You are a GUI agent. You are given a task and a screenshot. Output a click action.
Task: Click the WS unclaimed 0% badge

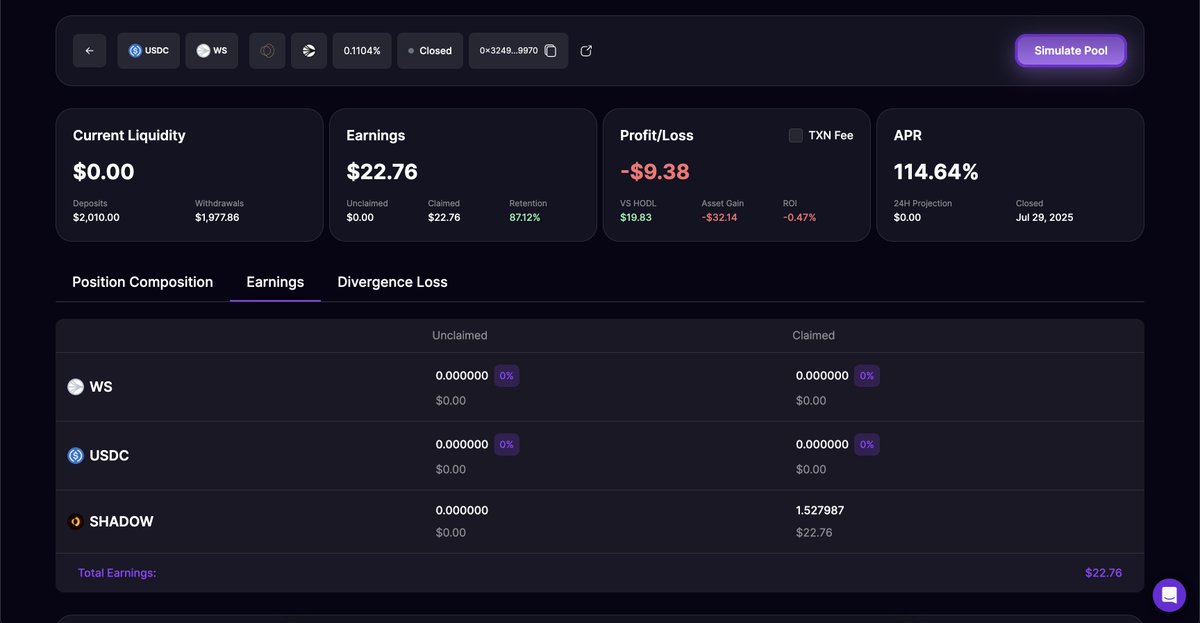pos(506,376)
